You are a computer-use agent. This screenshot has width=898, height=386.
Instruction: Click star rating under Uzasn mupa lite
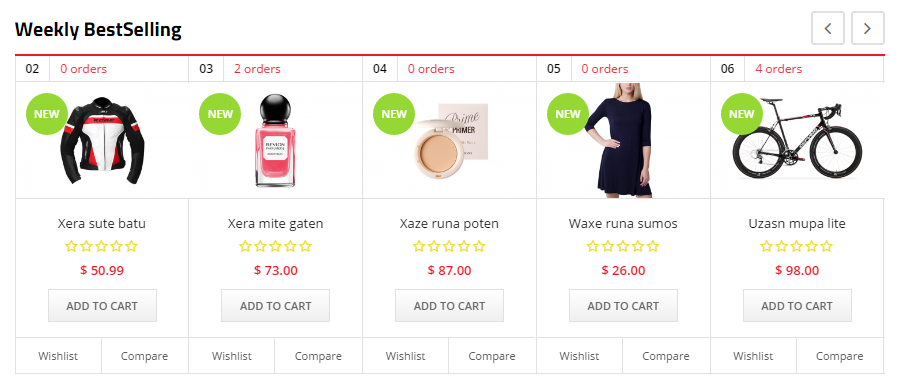pos(797,247)
